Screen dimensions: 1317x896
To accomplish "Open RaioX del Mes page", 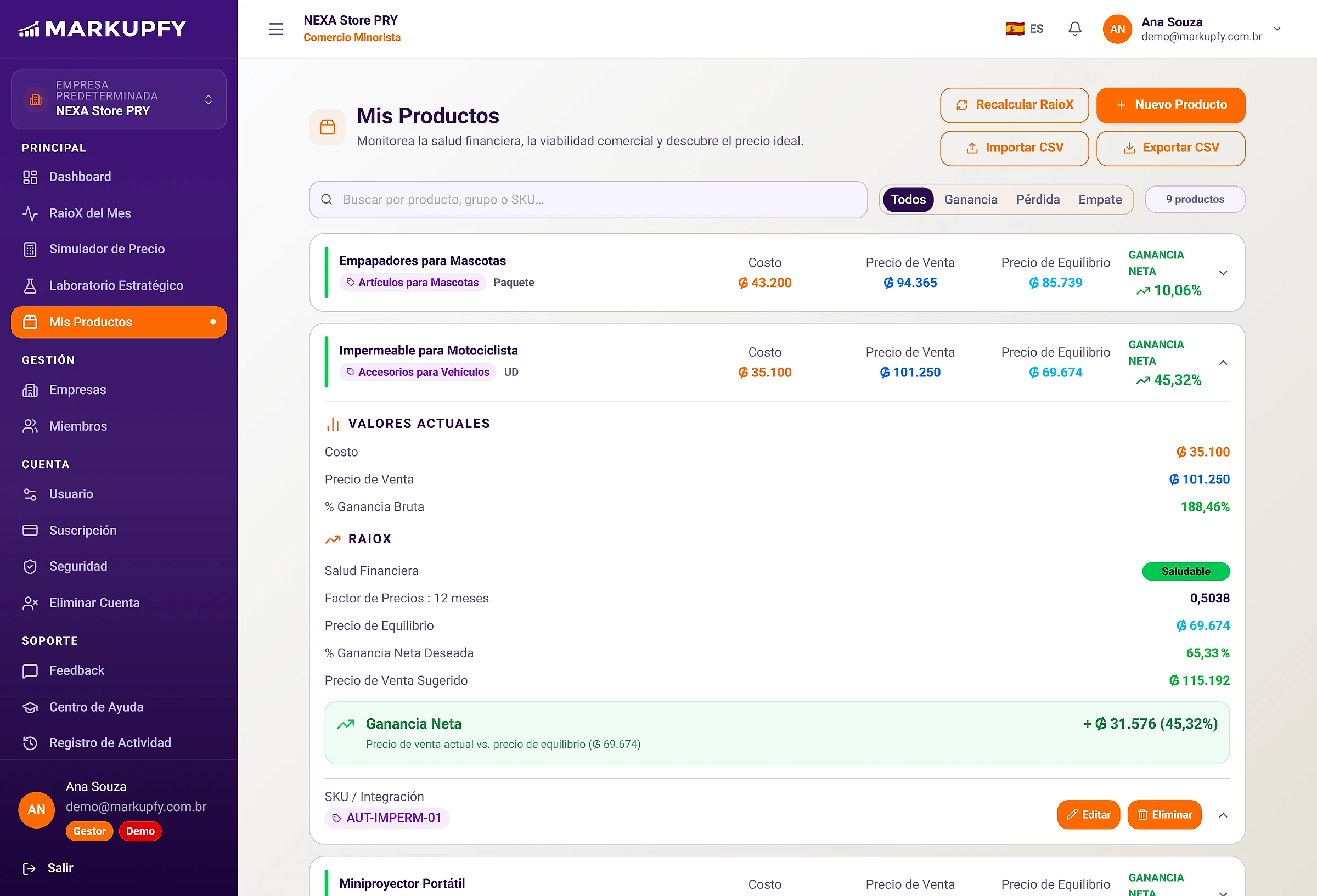I will coord(119,213).
